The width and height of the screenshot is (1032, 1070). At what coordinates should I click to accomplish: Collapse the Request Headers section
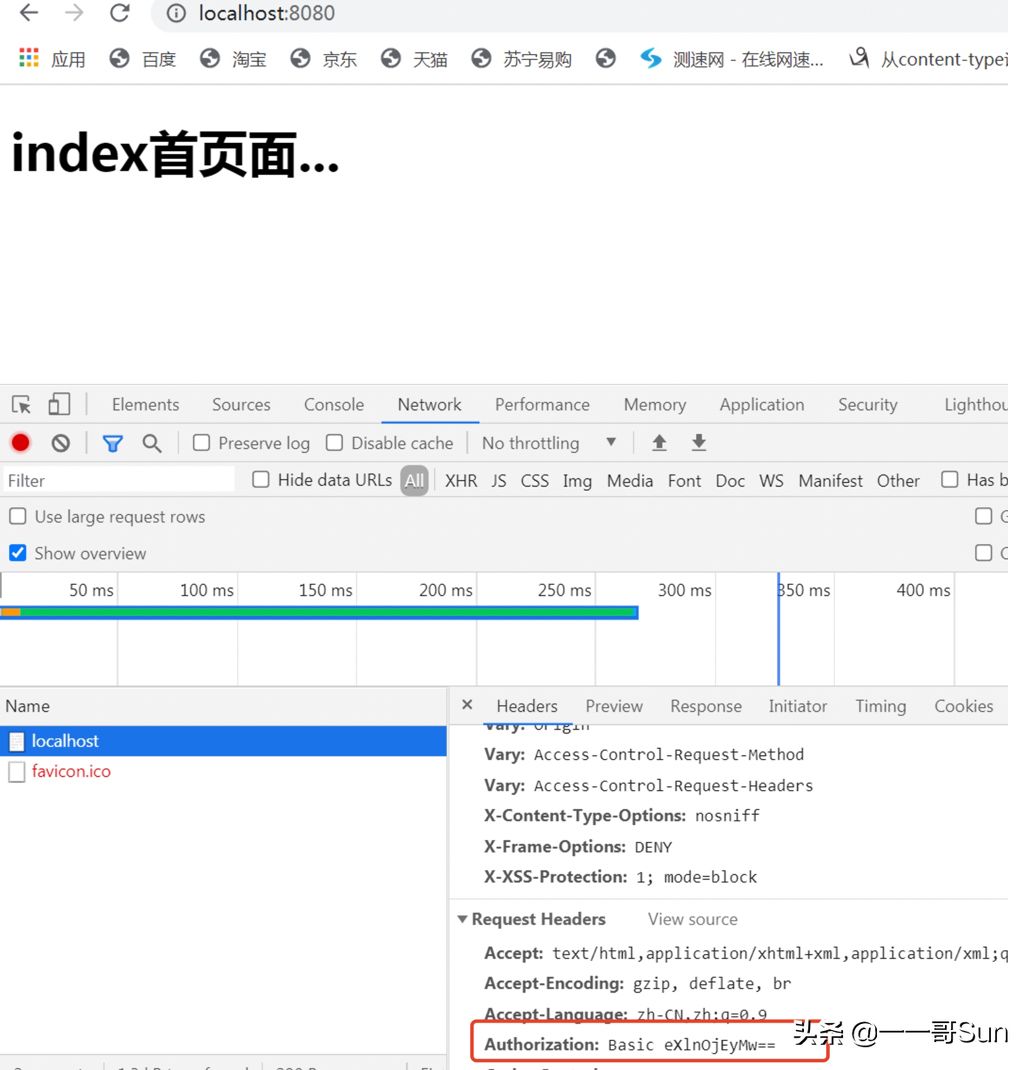462,919
